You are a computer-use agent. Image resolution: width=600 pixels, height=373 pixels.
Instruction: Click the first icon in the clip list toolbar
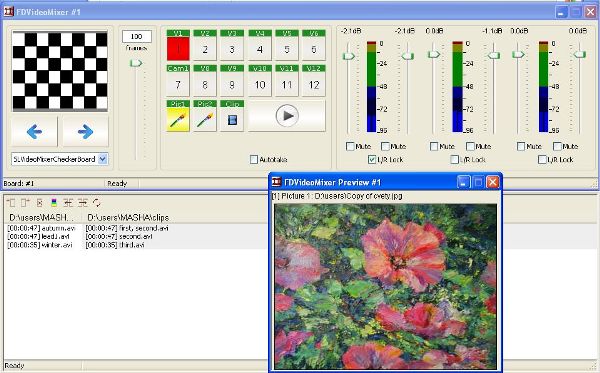(11, 203)
